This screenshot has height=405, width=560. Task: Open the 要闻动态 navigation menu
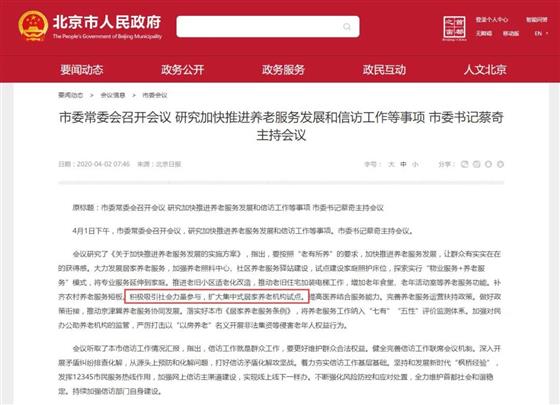tap(82, 69)
